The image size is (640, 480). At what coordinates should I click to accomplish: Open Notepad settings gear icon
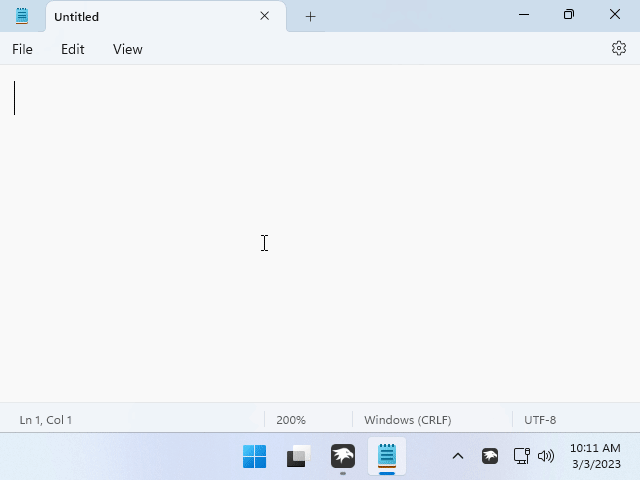(618, 48)
